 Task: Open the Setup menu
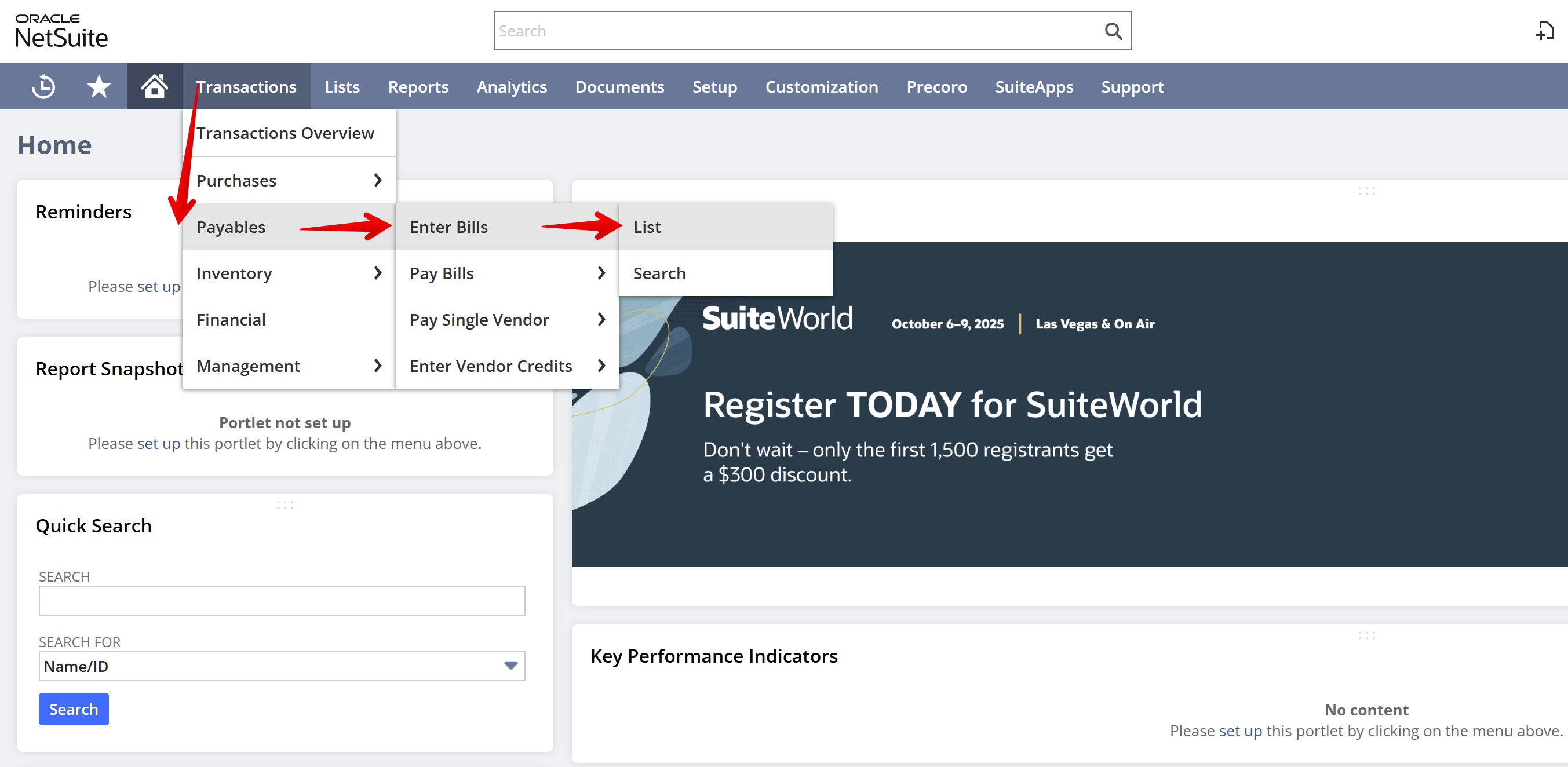pos(714,86)
